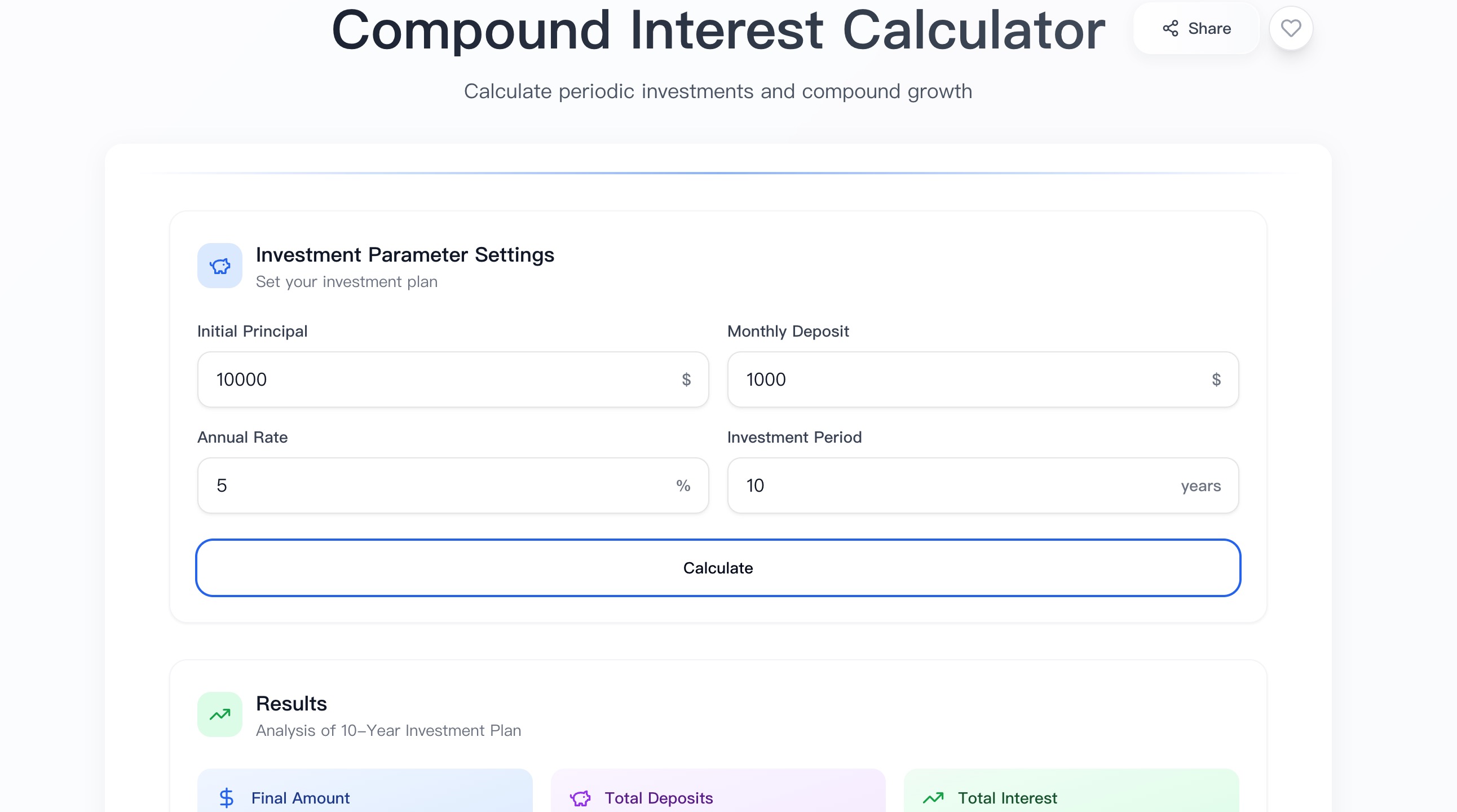Image resolution: width=1457 pixels, height=812 pixels.
Task: Click into the Investment Period field
Action: point(950,485)
